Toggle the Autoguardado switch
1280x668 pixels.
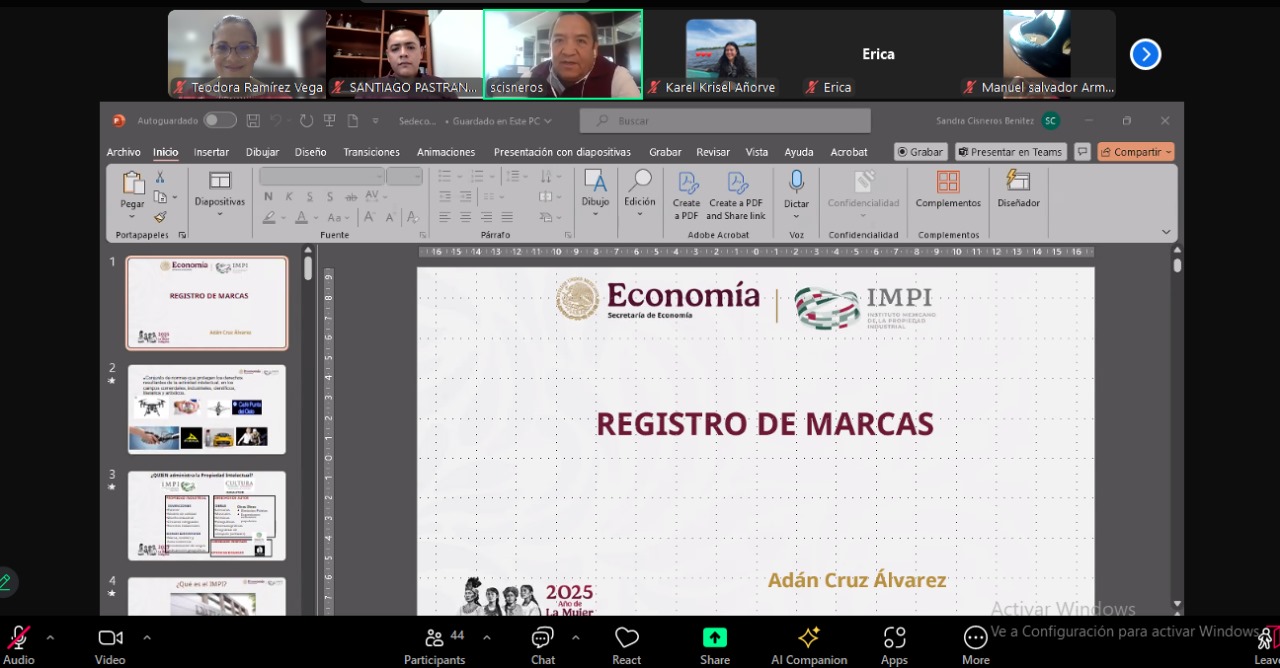point(220,120)
